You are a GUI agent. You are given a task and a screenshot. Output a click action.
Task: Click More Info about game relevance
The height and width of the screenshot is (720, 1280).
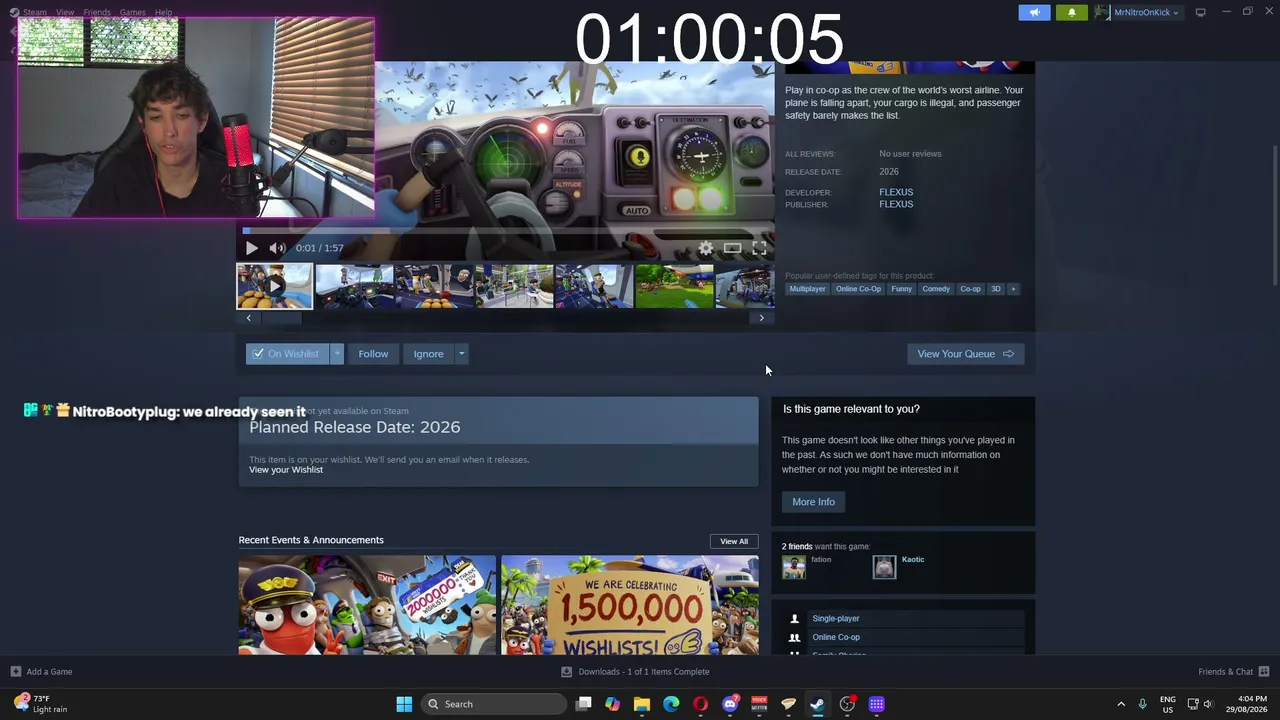coord(813,502)
